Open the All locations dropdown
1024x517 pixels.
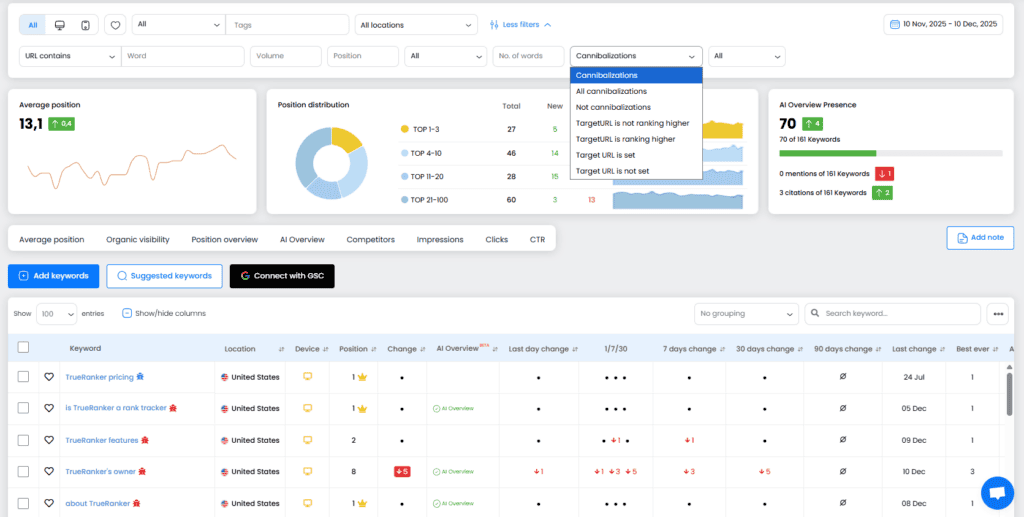pos(416,25)
